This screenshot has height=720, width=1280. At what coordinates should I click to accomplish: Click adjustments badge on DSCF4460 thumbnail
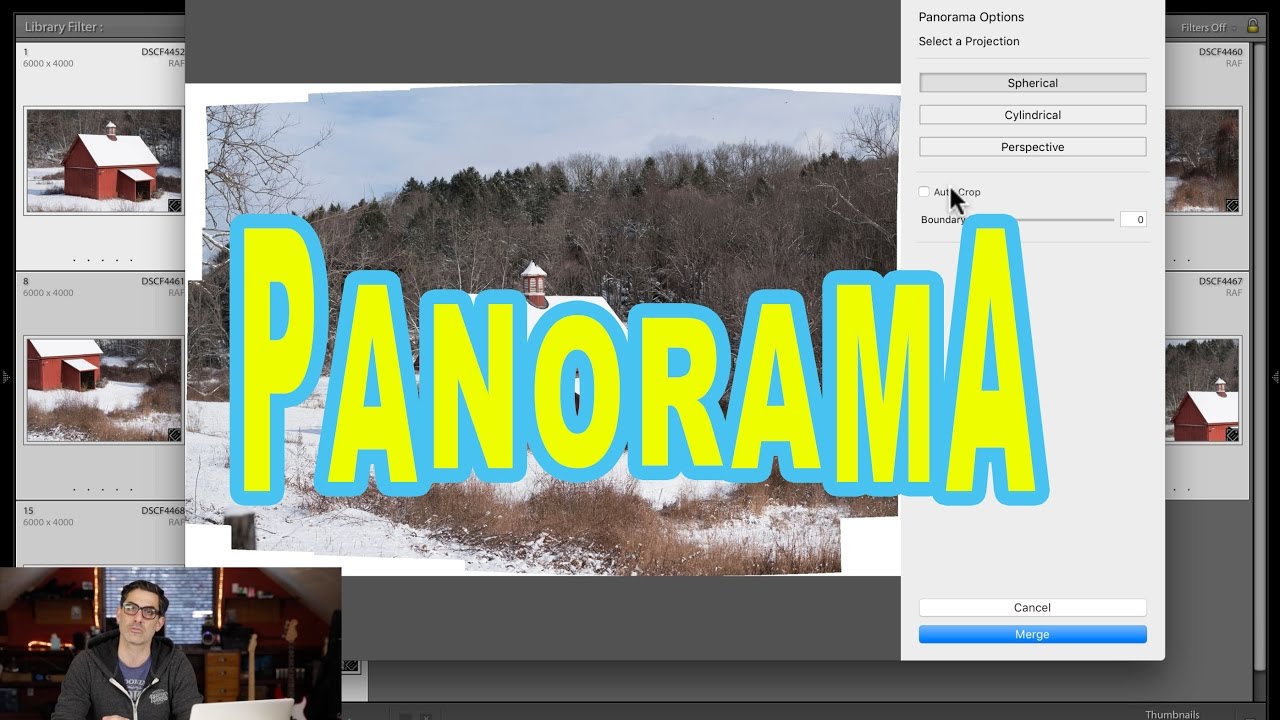1232,205
